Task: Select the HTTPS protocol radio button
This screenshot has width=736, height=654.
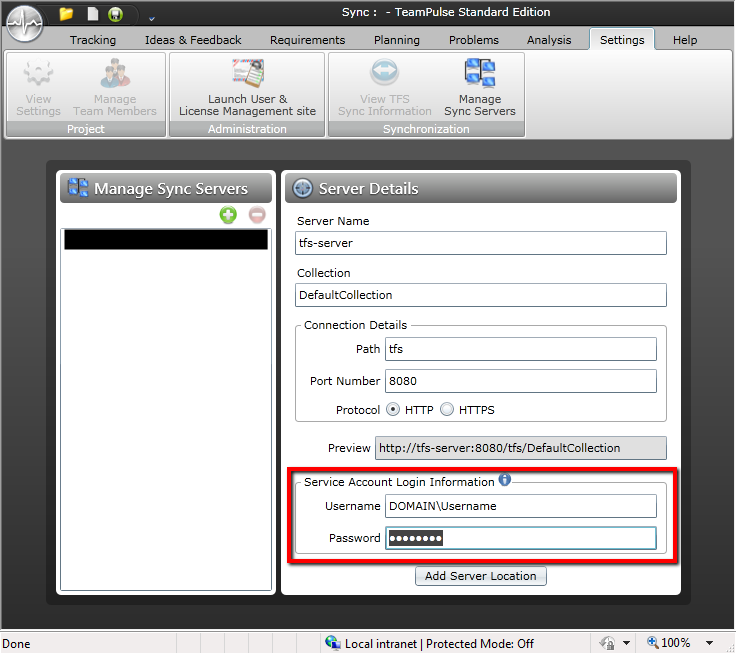Action: (447, 409)
